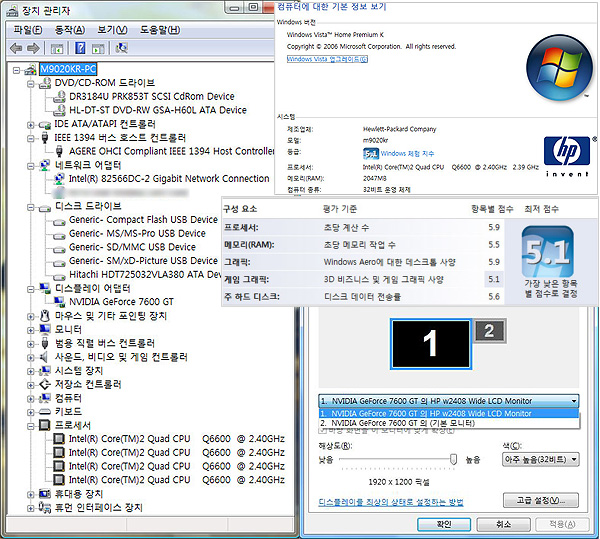Click the IDE ATA/ATAPI 컨트롤러 category icon

coord(45,125)
